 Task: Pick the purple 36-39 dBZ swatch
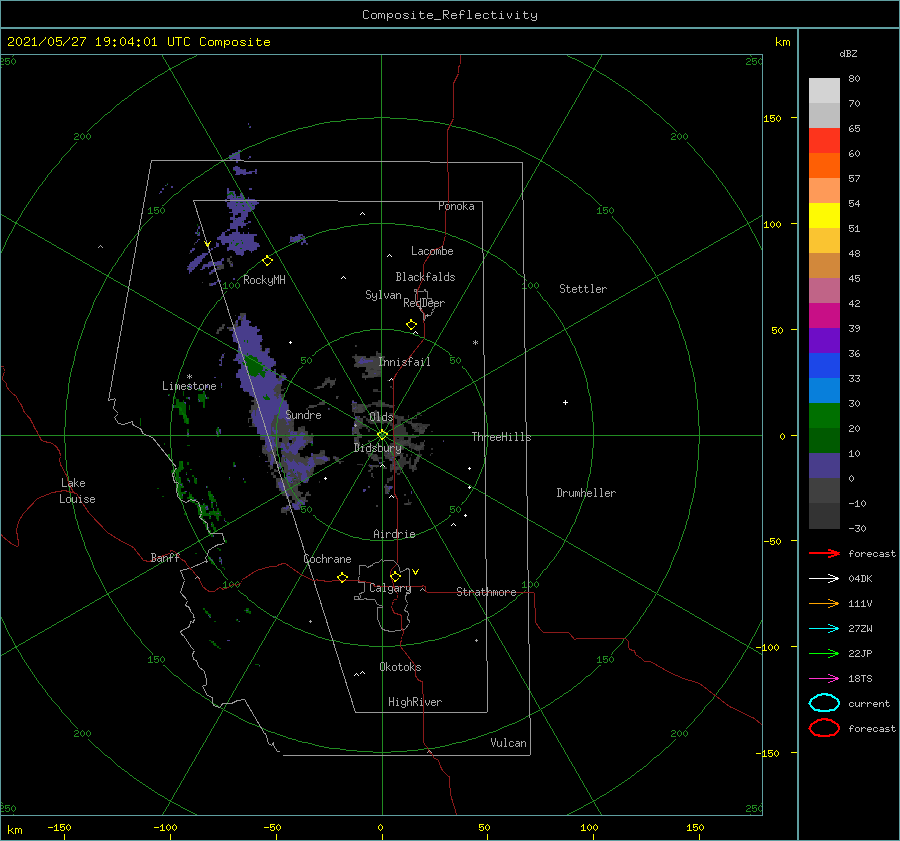824,341
